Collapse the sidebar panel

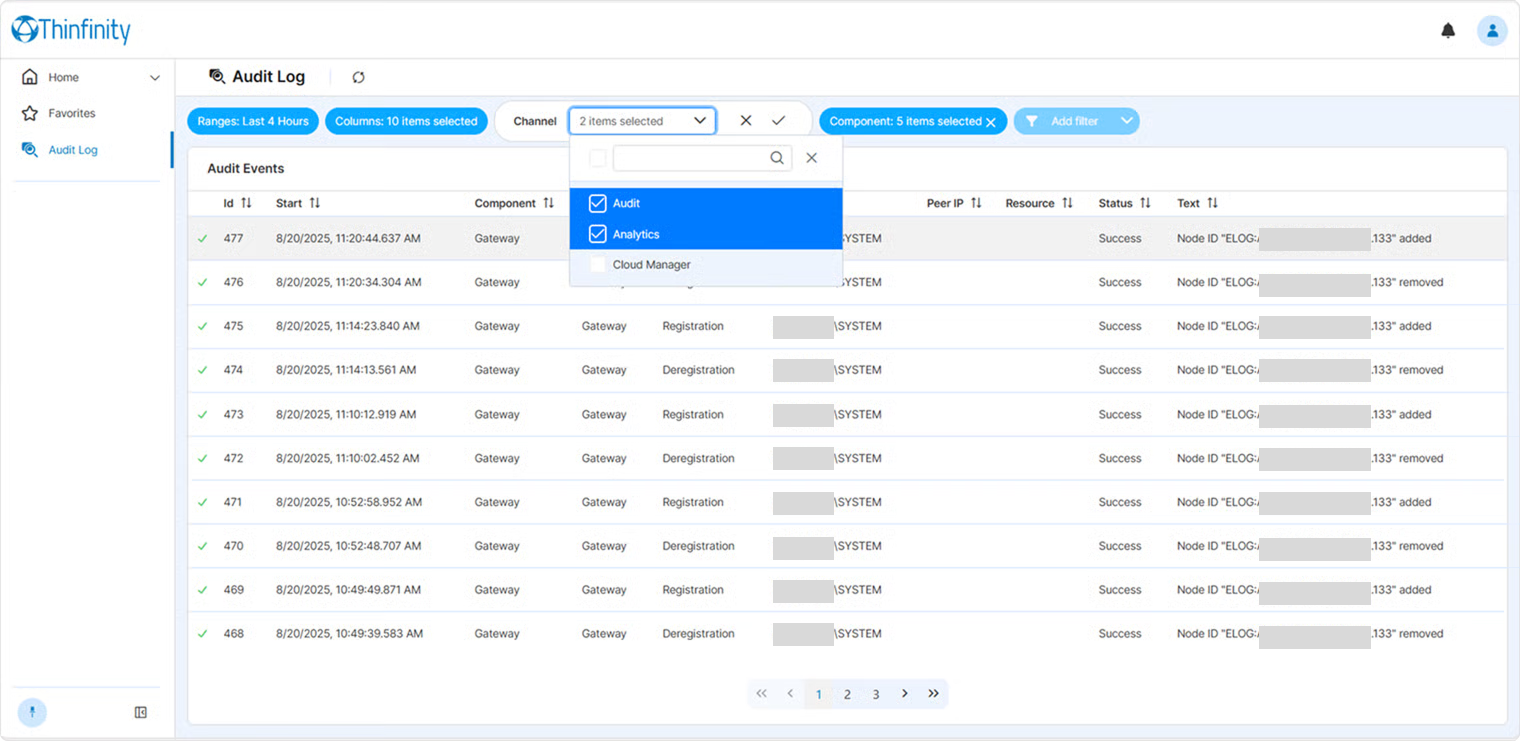click(x=141, y=712)
